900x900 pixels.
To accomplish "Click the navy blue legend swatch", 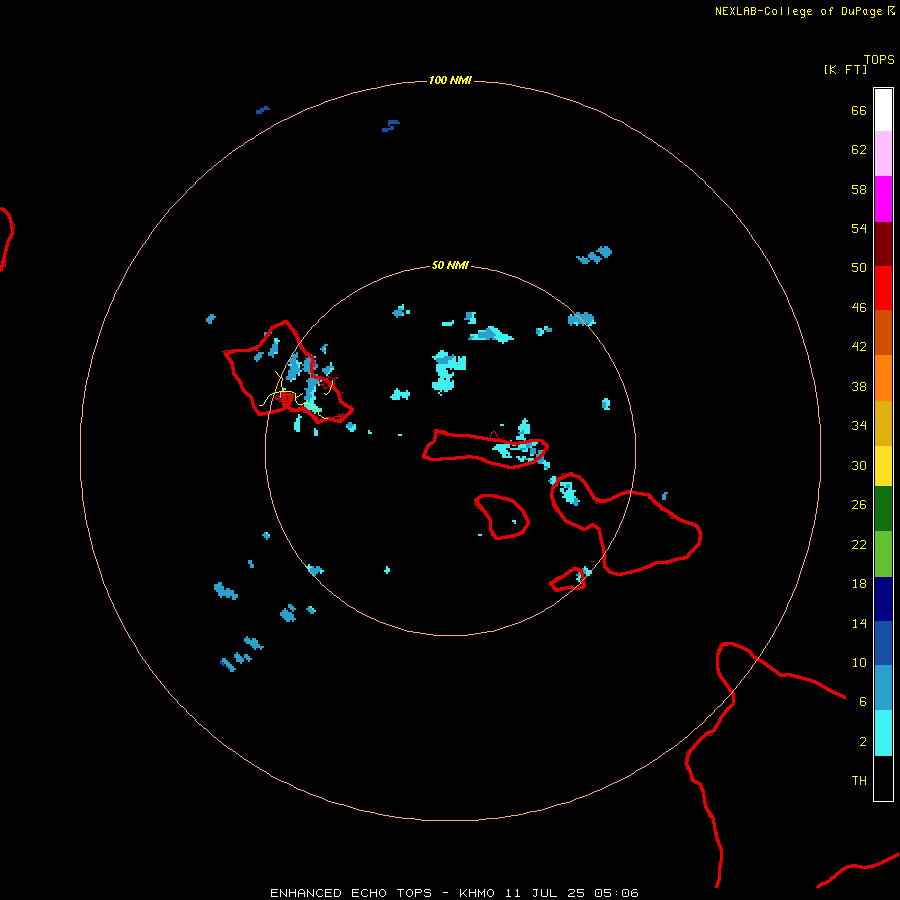I will click(x=883, y=599).
